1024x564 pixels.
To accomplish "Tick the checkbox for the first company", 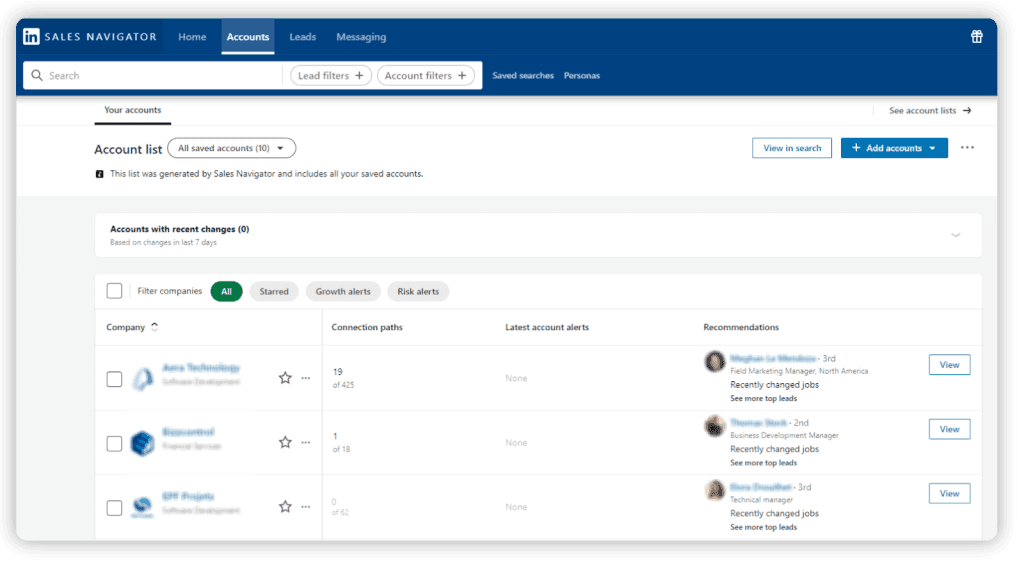I will click(114, 379).
